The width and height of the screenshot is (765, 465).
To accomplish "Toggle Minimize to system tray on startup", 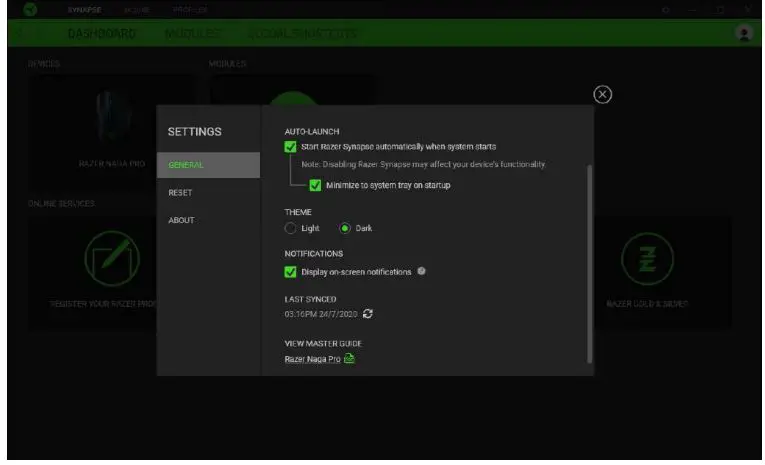I will (x=315, y=185).
